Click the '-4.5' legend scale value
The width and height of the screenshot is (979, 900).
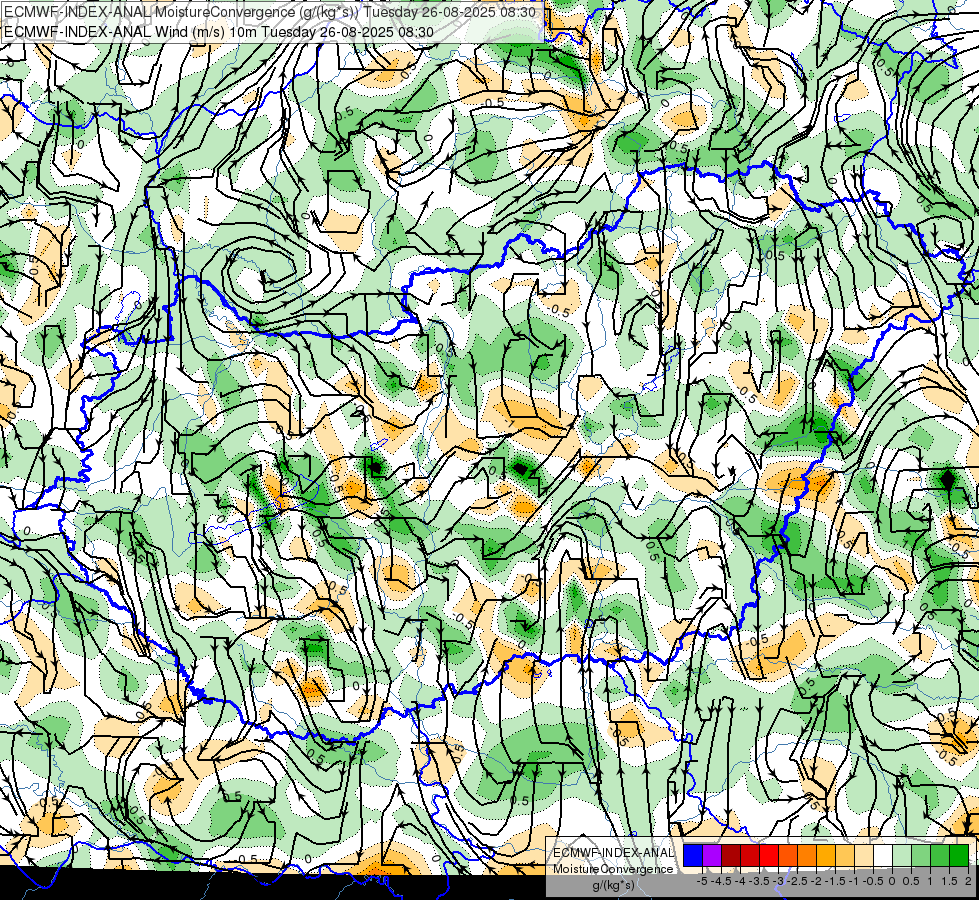point(721,881)
